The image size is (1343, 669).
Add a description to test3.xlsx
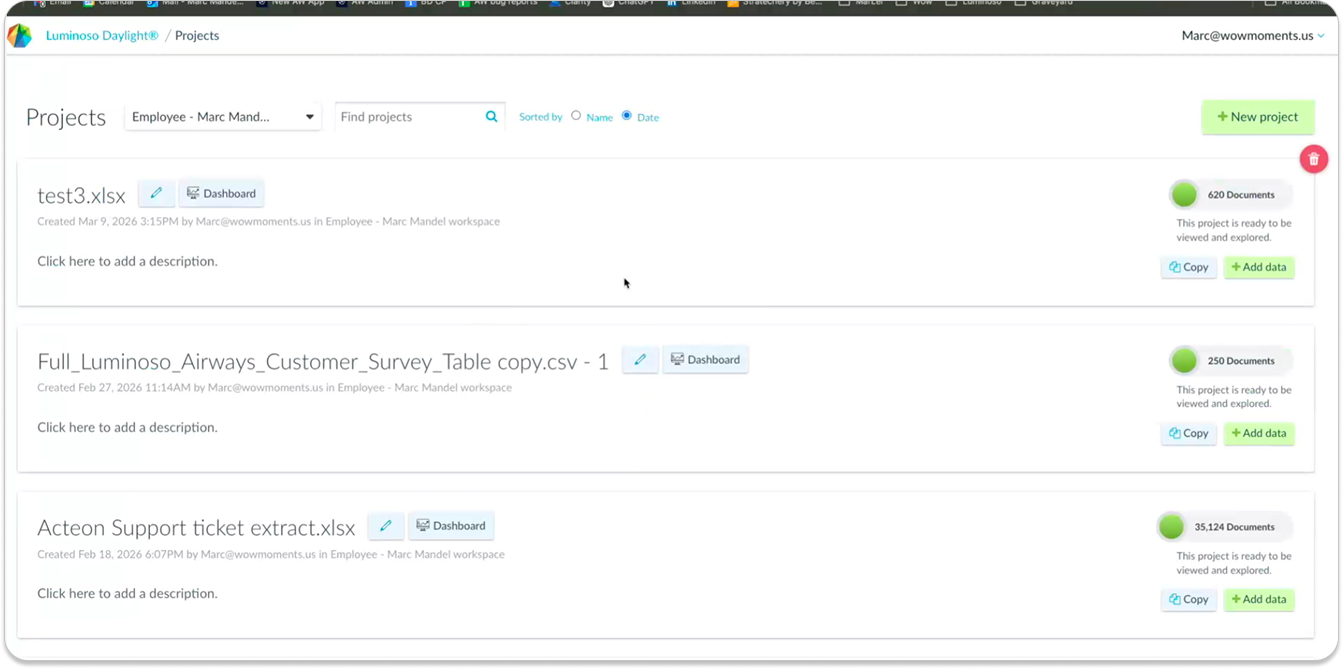tap(127, 261)
